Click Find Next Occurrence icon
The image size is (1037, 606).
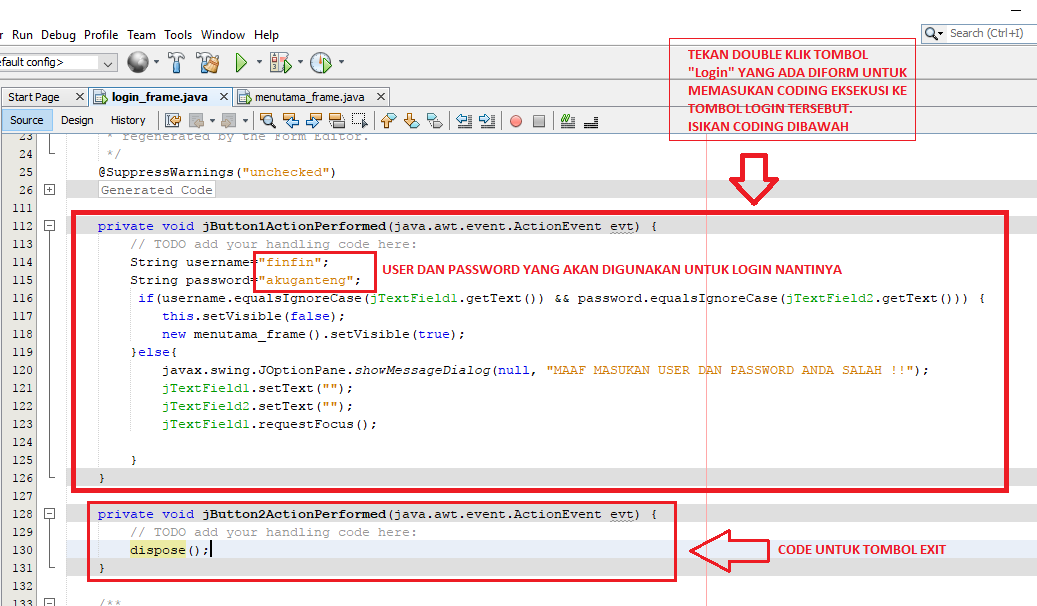[x=313, y=120]
